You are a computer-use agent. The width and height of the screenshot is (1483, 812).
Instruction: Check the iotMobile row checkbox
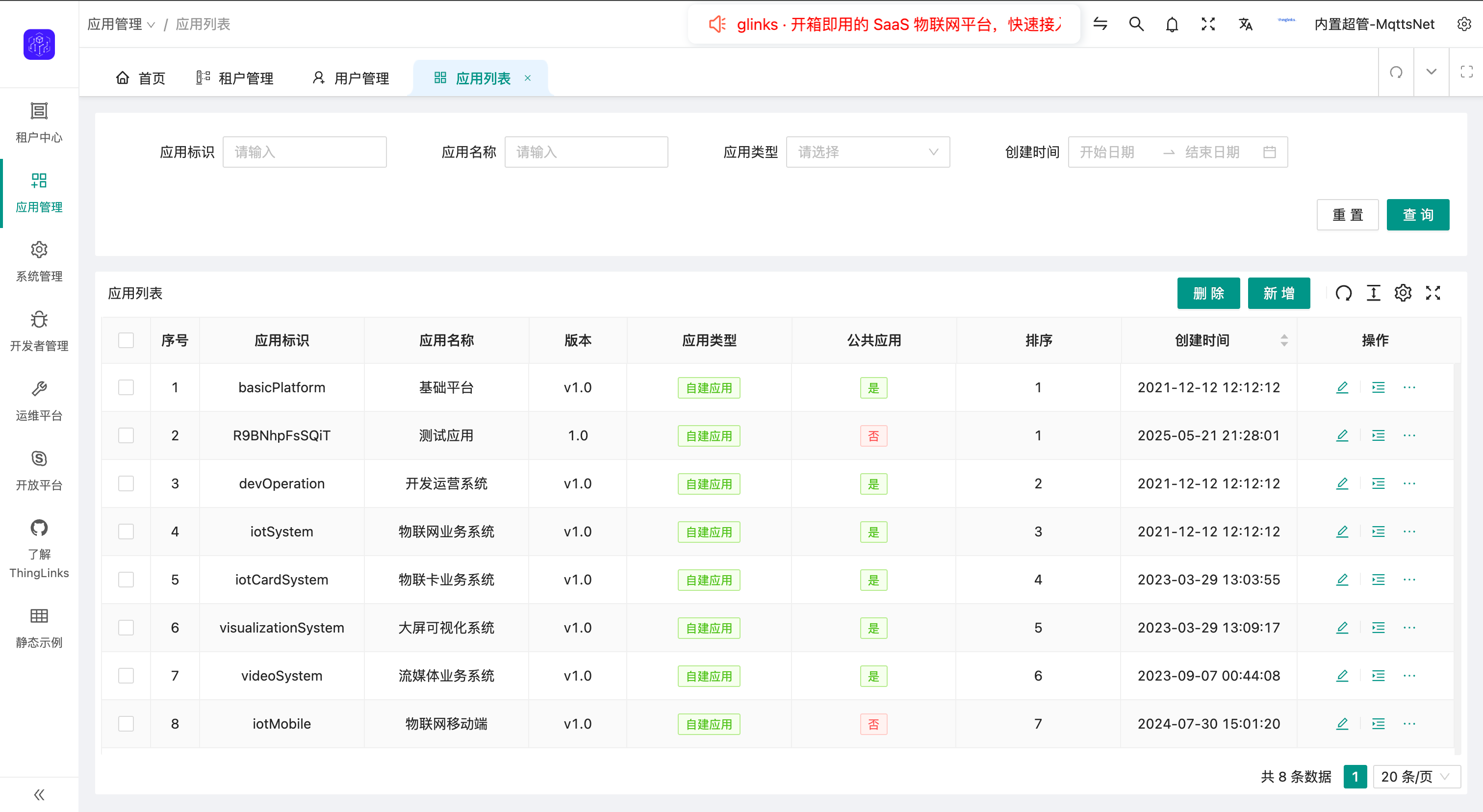[x=126, y=723]
